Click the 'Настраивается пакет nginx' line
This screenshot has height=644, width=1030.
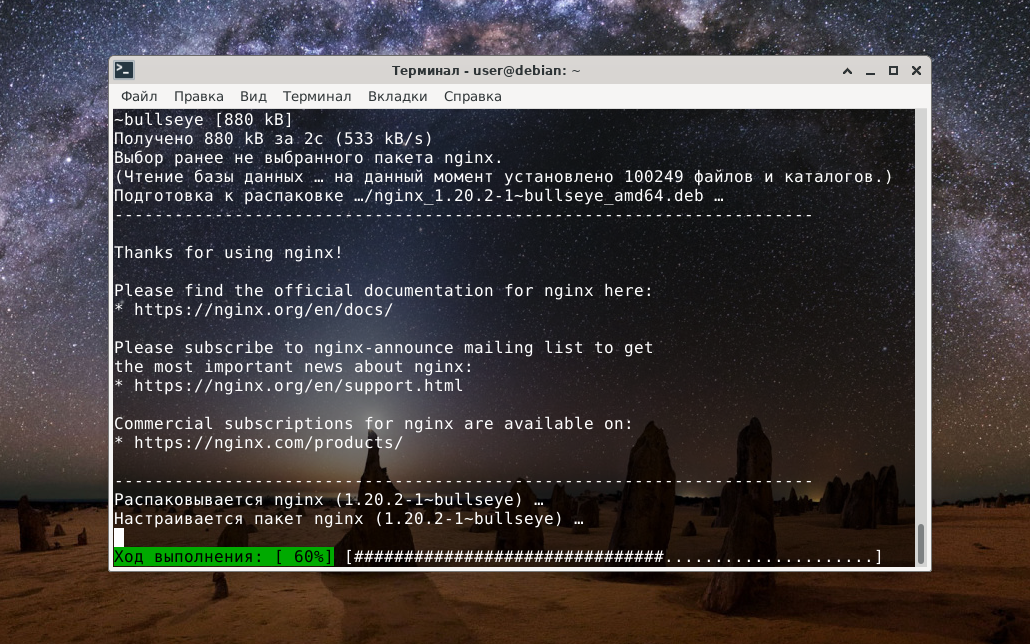349,518
